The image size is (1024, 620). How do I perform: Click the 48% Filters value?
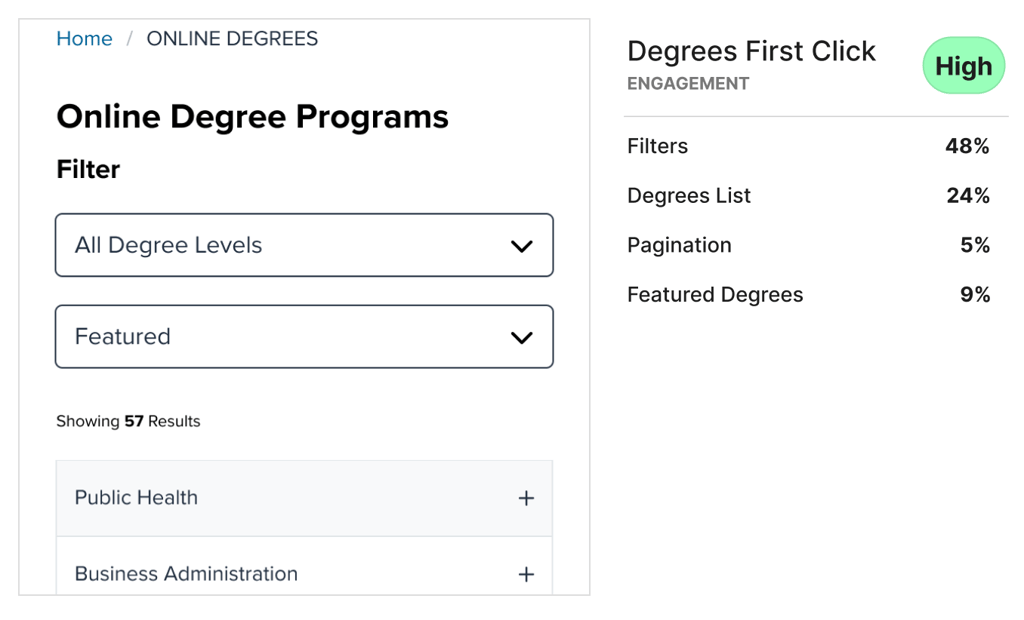967,146
